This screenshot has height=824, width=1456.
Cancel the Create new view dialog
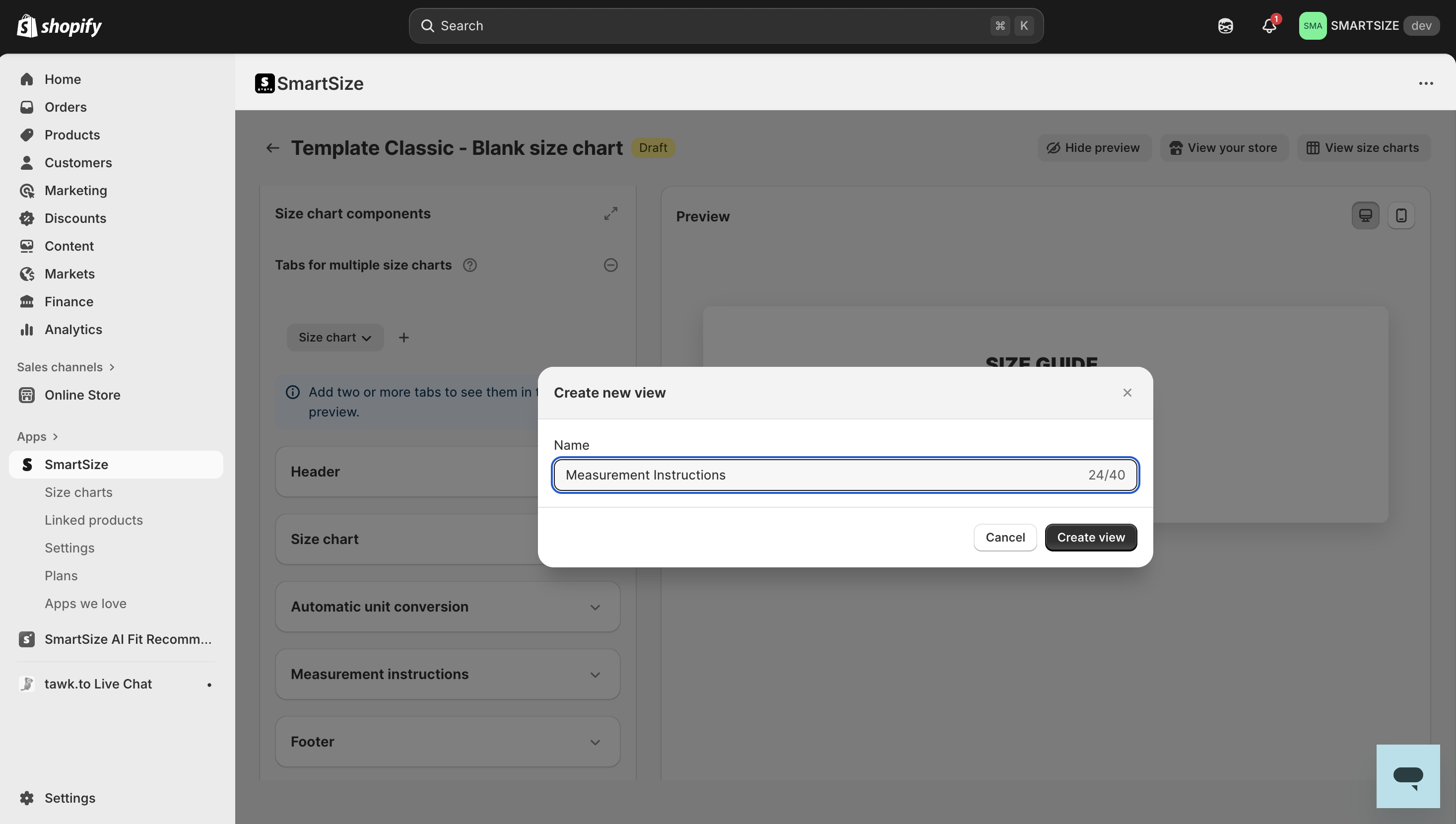click(x=1004, y=537)
